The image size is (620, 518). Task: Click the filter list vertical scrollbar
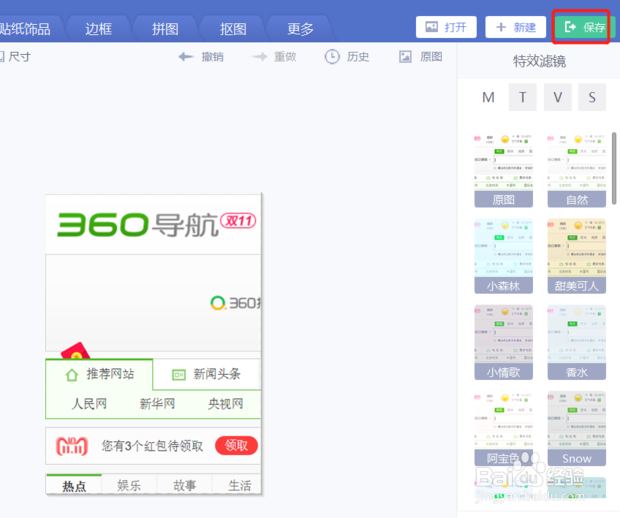pos(614,168)
